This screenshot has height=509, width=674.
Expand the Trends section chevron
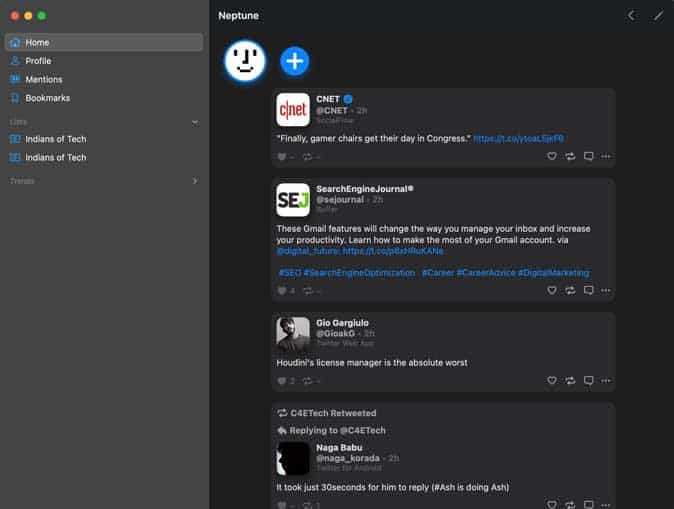click(195, 181)
